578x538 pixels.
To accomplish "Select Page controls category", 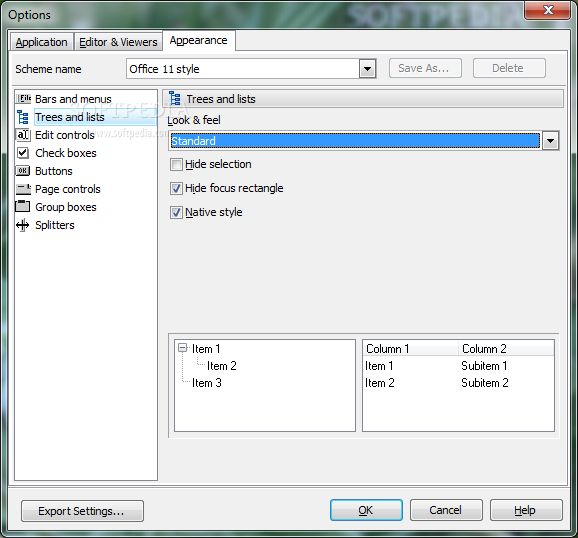I will pyautogui.click(x=67, y=189).
